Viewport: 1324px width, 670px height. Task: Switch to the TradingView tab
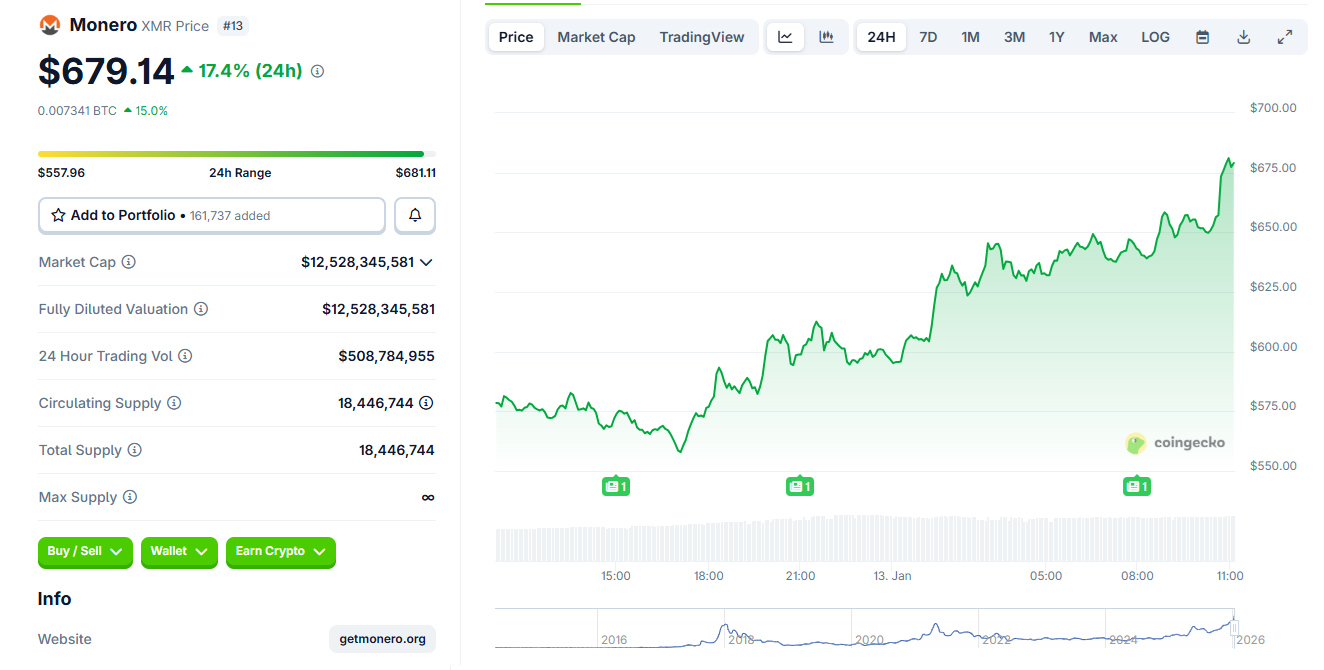pyautogui.click(x=702, y=36)
